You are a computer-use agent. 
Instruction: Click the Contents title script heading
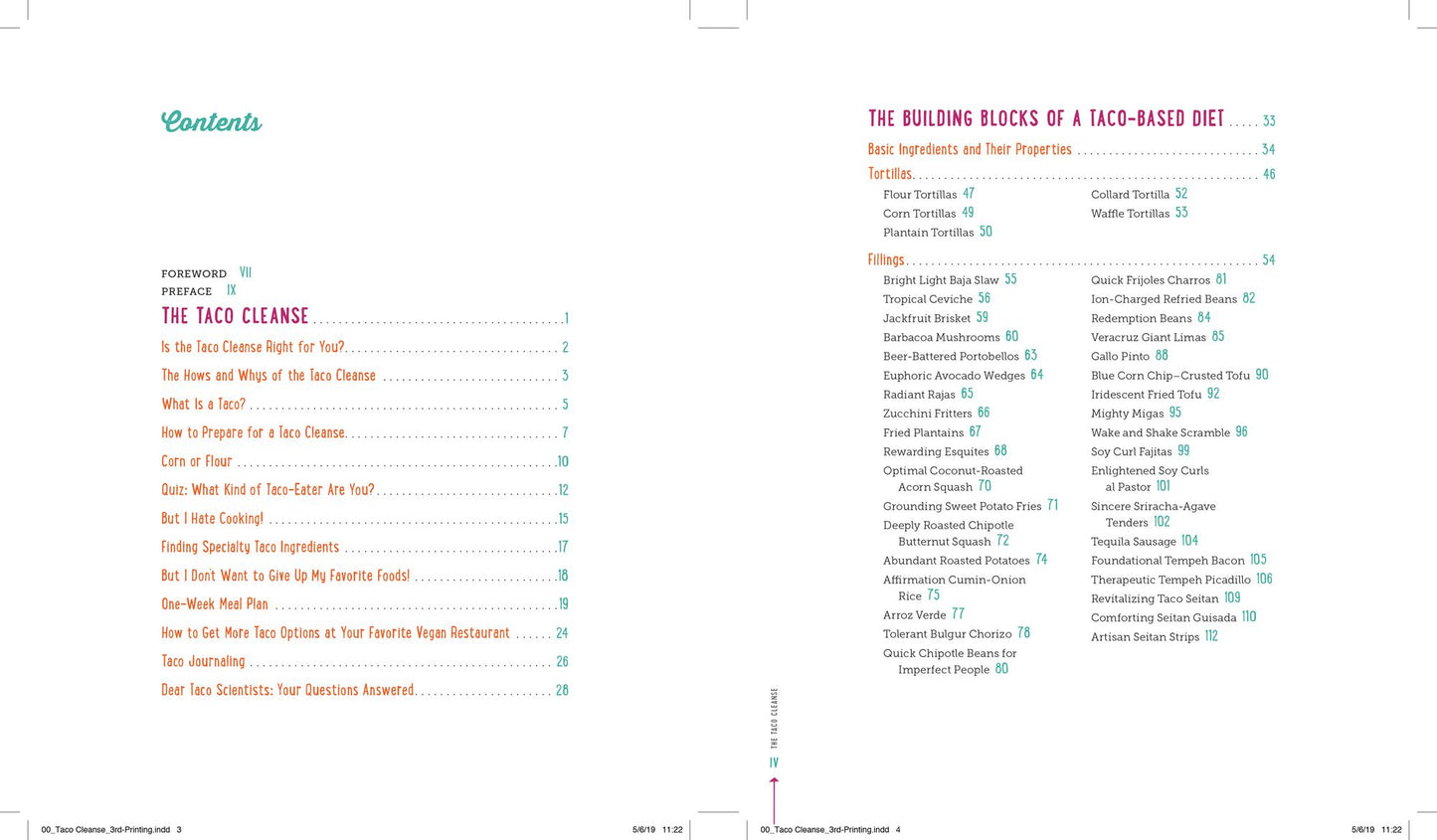click(212, 121)
